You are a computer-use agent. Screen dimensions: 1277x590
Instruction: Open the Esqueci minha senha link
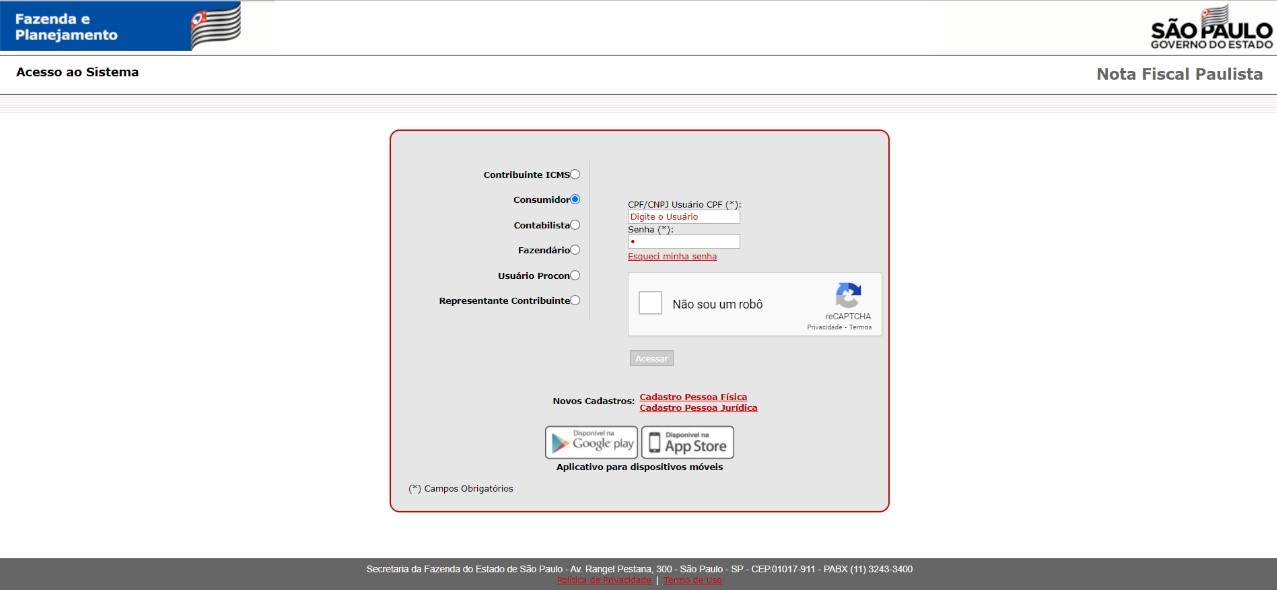[x=672, y=257]
